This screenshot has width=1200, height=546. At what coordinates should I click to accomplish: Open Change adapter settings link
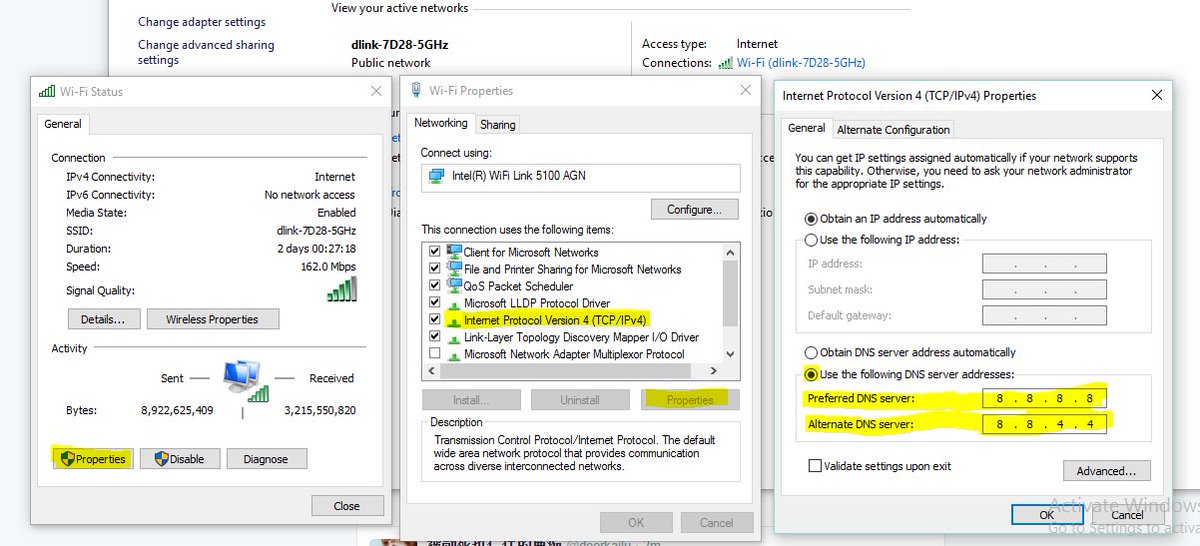click(x=202, y=22)
